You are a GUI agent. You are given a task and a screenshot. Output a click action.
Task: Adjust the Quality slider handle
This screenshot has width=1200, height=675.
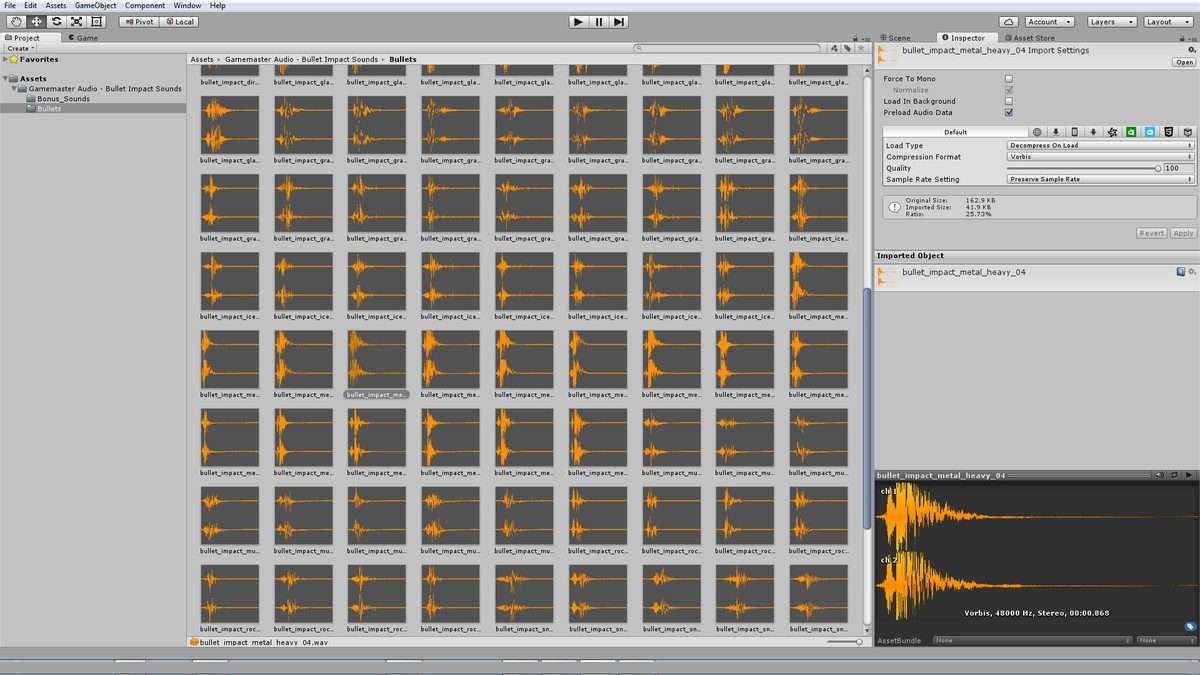tap(1158, 168)
